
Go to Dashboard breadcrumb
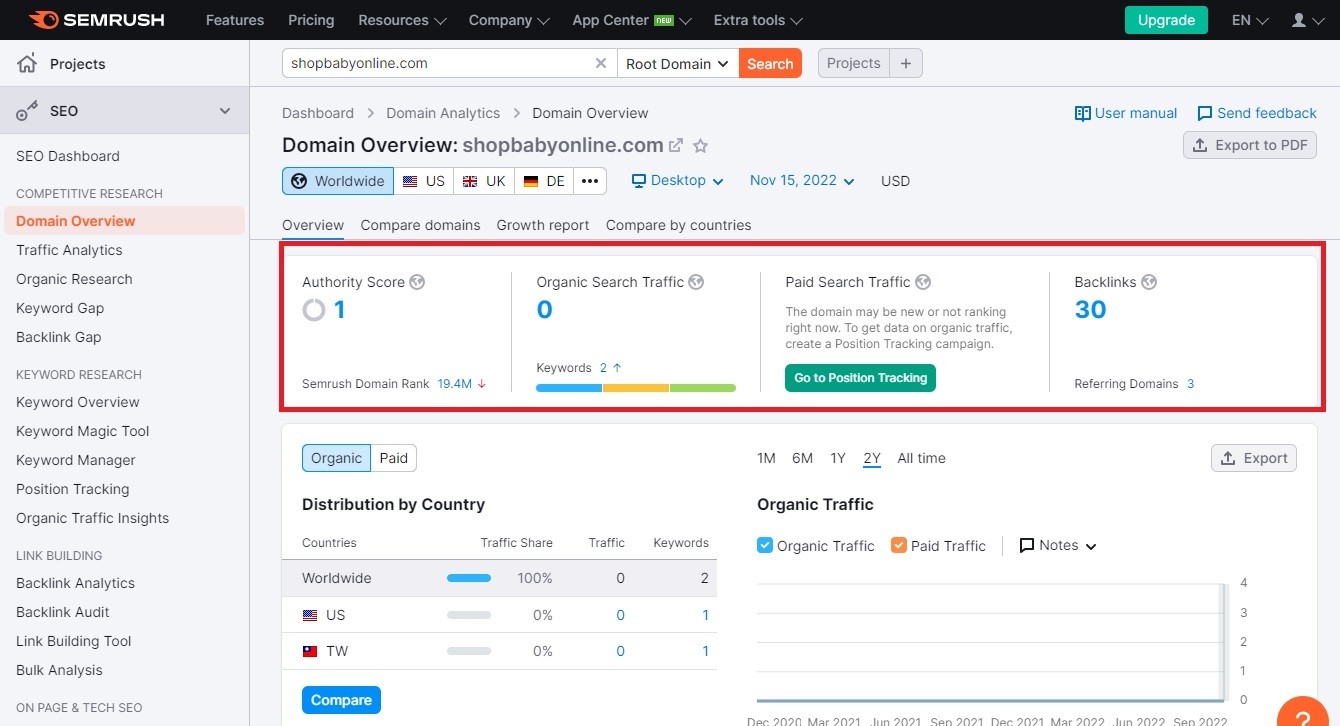(318, 113)
